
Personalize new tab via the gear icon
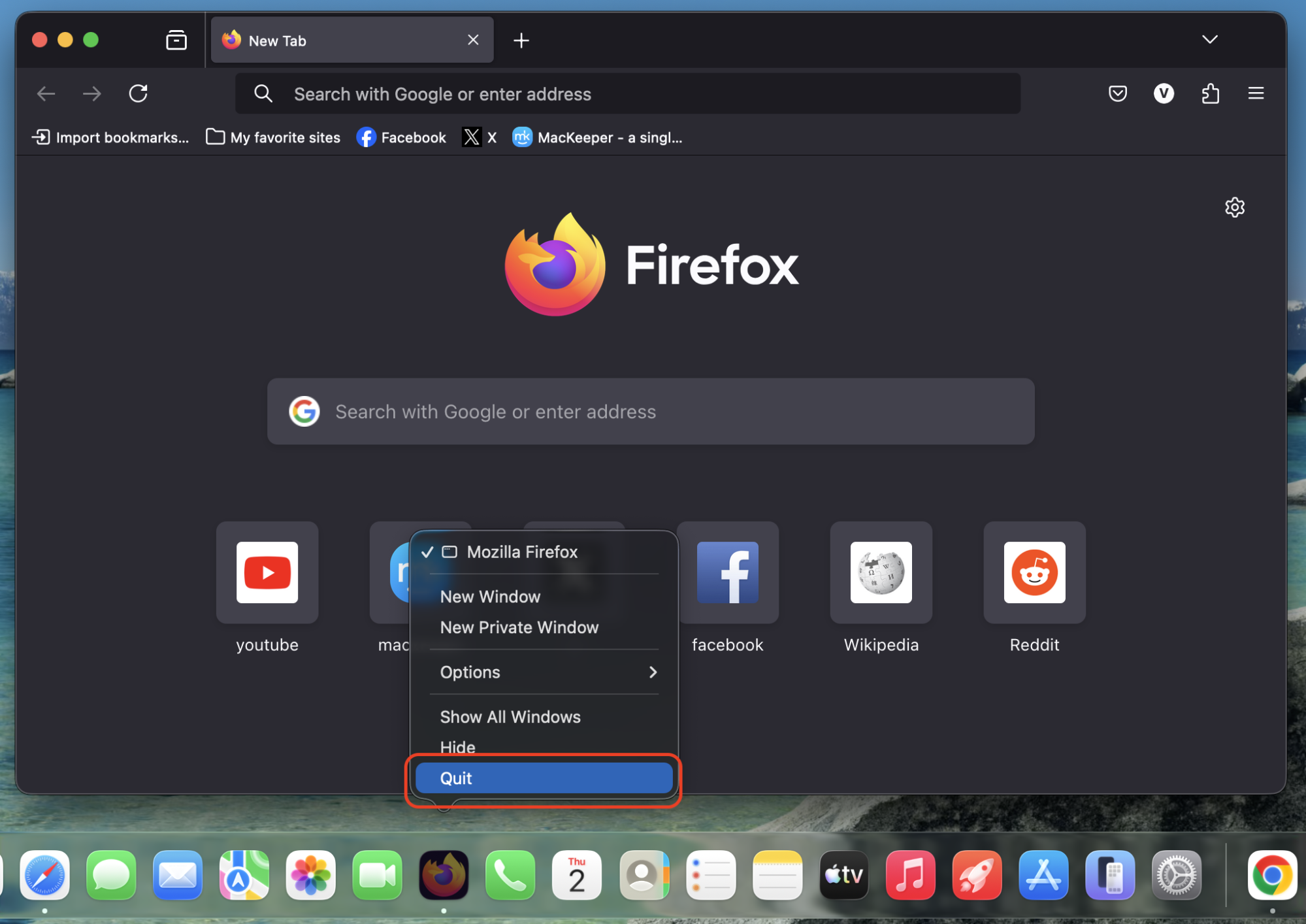tap(1234, 207)
